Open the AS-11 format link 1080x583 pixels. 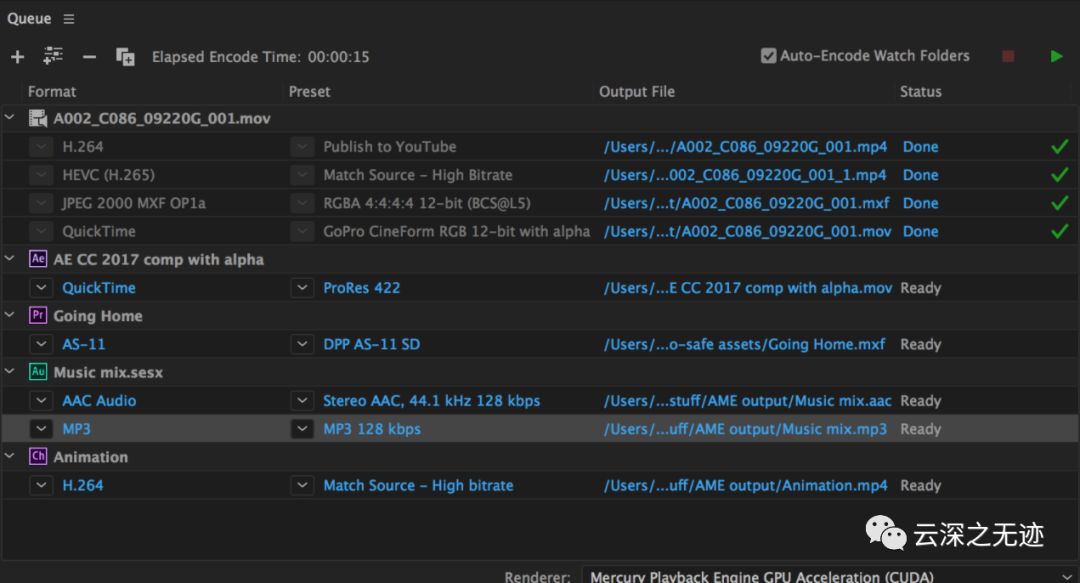pos(83,344)
